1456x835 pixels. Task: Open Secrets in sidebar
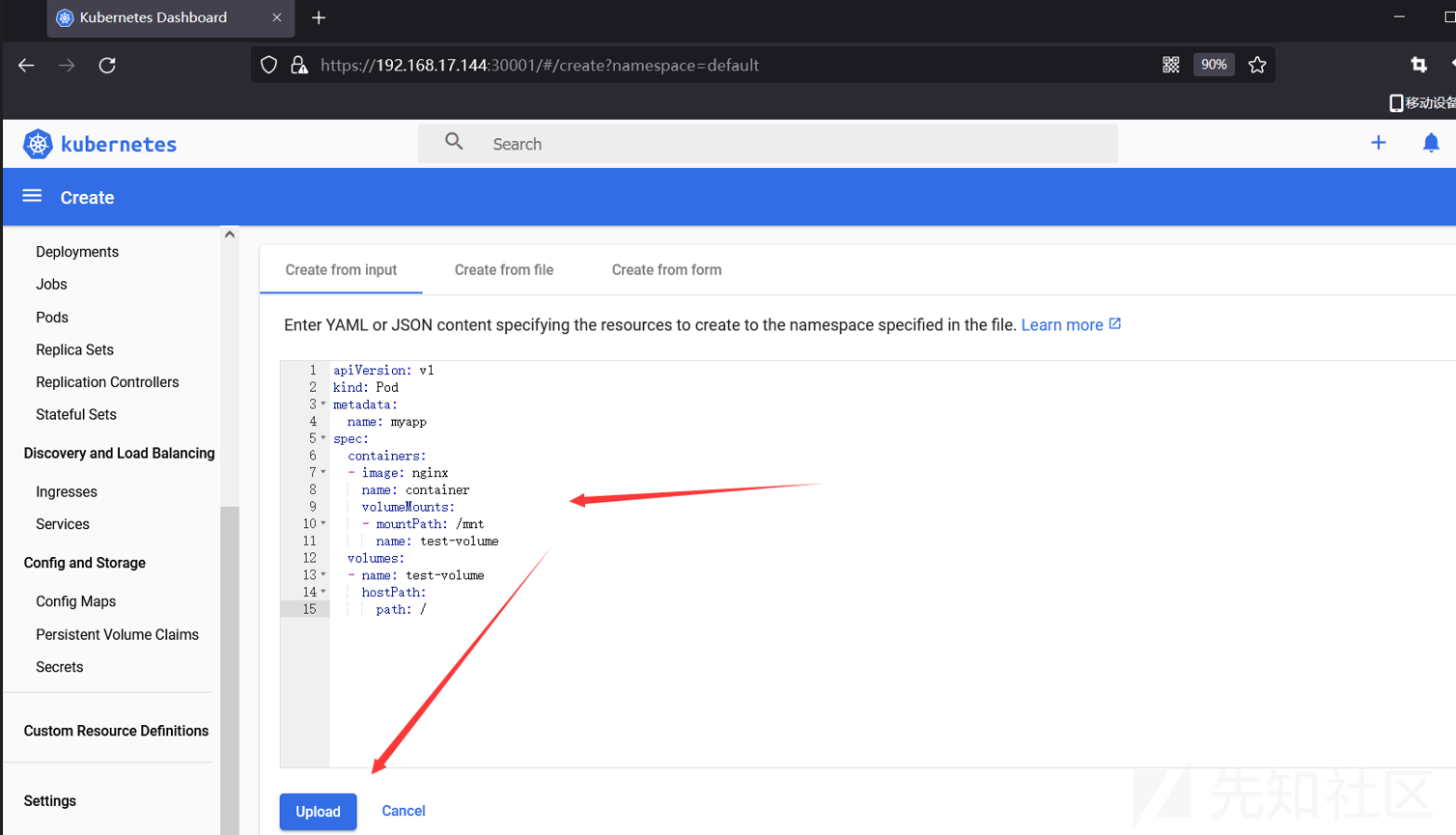pos(60,667)
